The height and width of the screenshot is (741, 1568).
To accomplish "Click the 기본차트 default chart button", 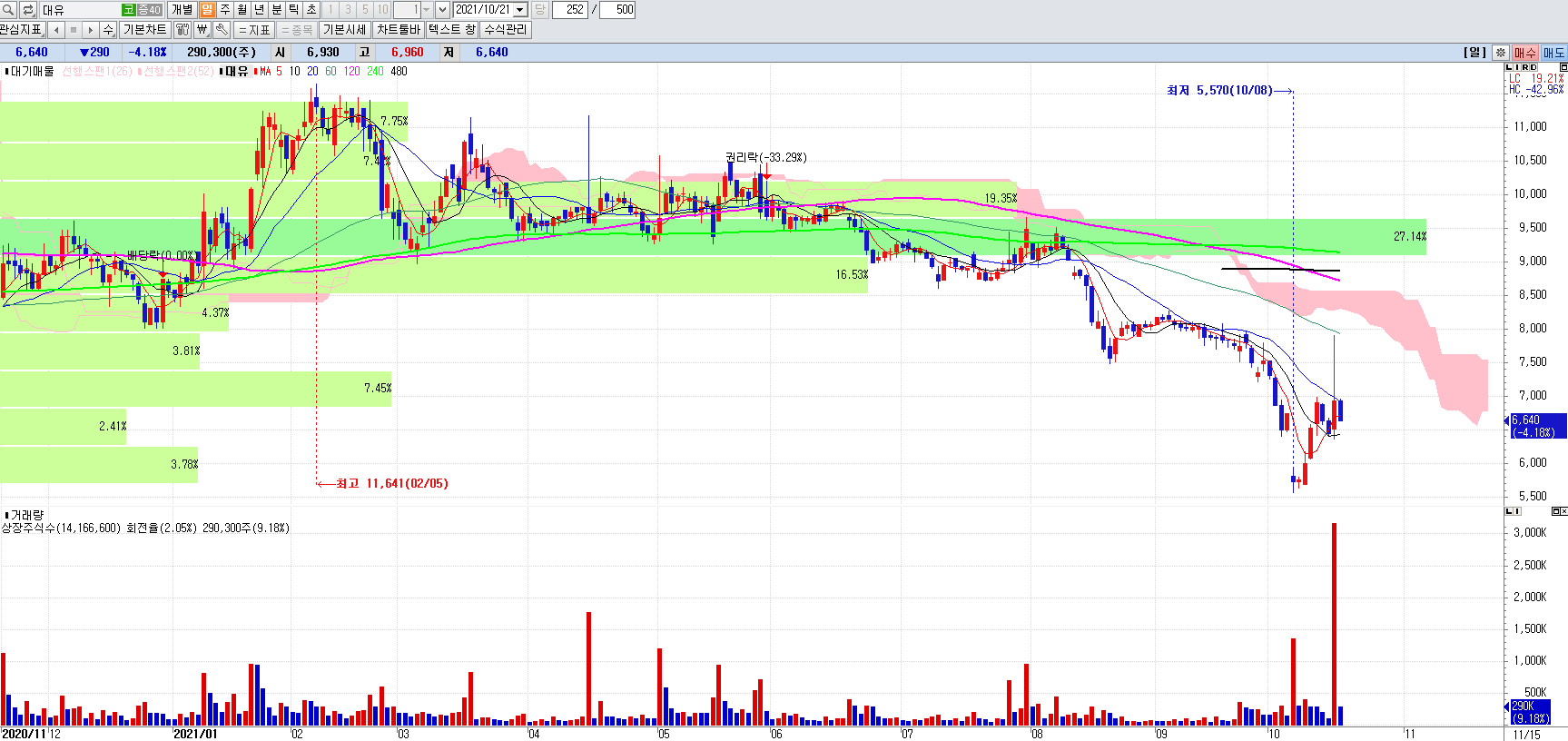I will (x=145, y=29).
